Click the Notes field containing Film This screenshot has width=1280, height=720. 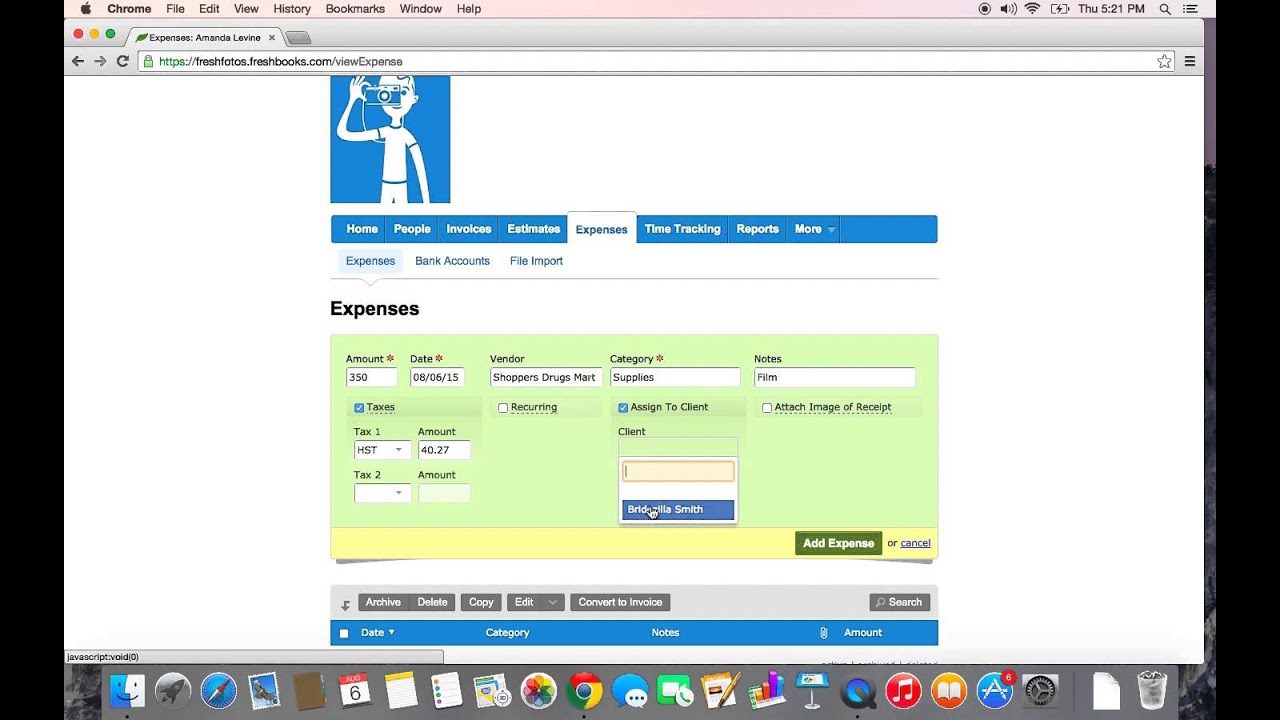coord(834,377)
